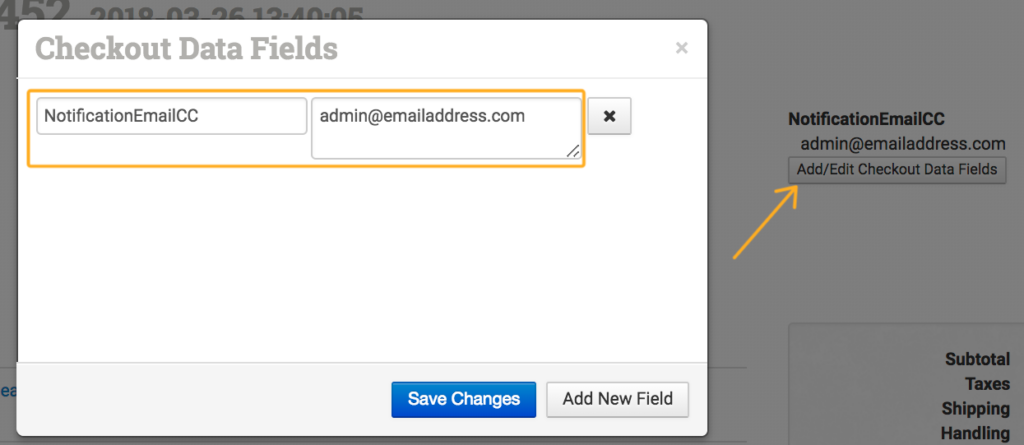Save Changes to checkout fields
This screenshot has height=445, width=1024.
click(x=464, y=399)
